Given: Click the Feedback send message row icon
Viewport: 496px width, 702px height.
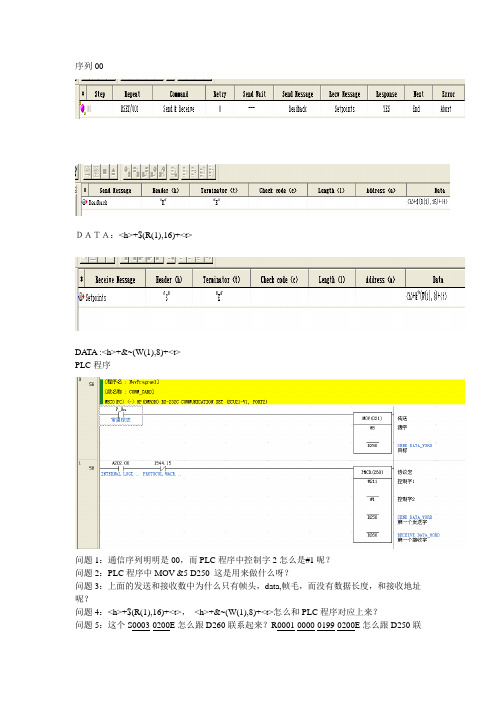Looking at the screenshot, I should [84, 202].
